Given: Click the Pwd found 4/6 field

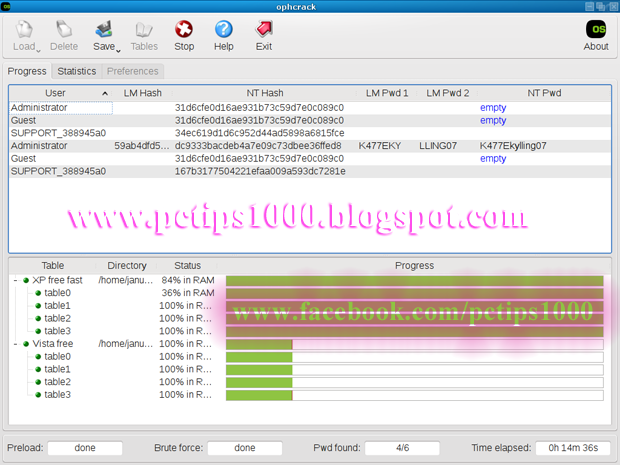Looking at the screenshot, I should 402,448.
